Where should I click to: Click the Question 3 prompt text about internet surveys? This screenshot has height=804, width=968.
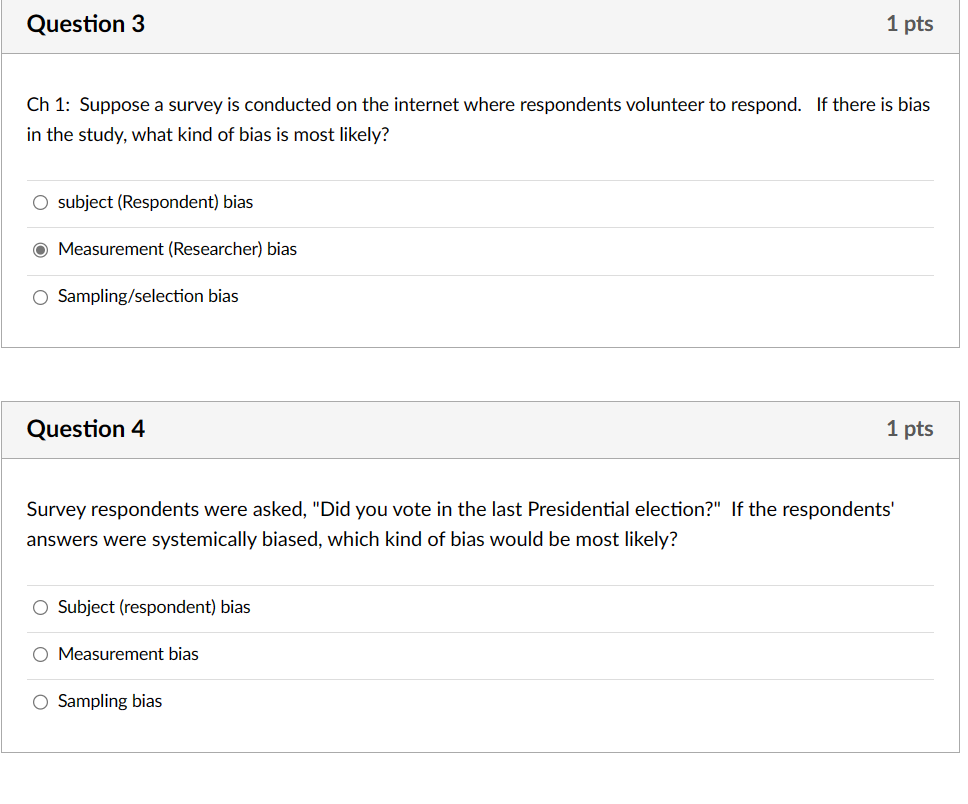point(477,119)
